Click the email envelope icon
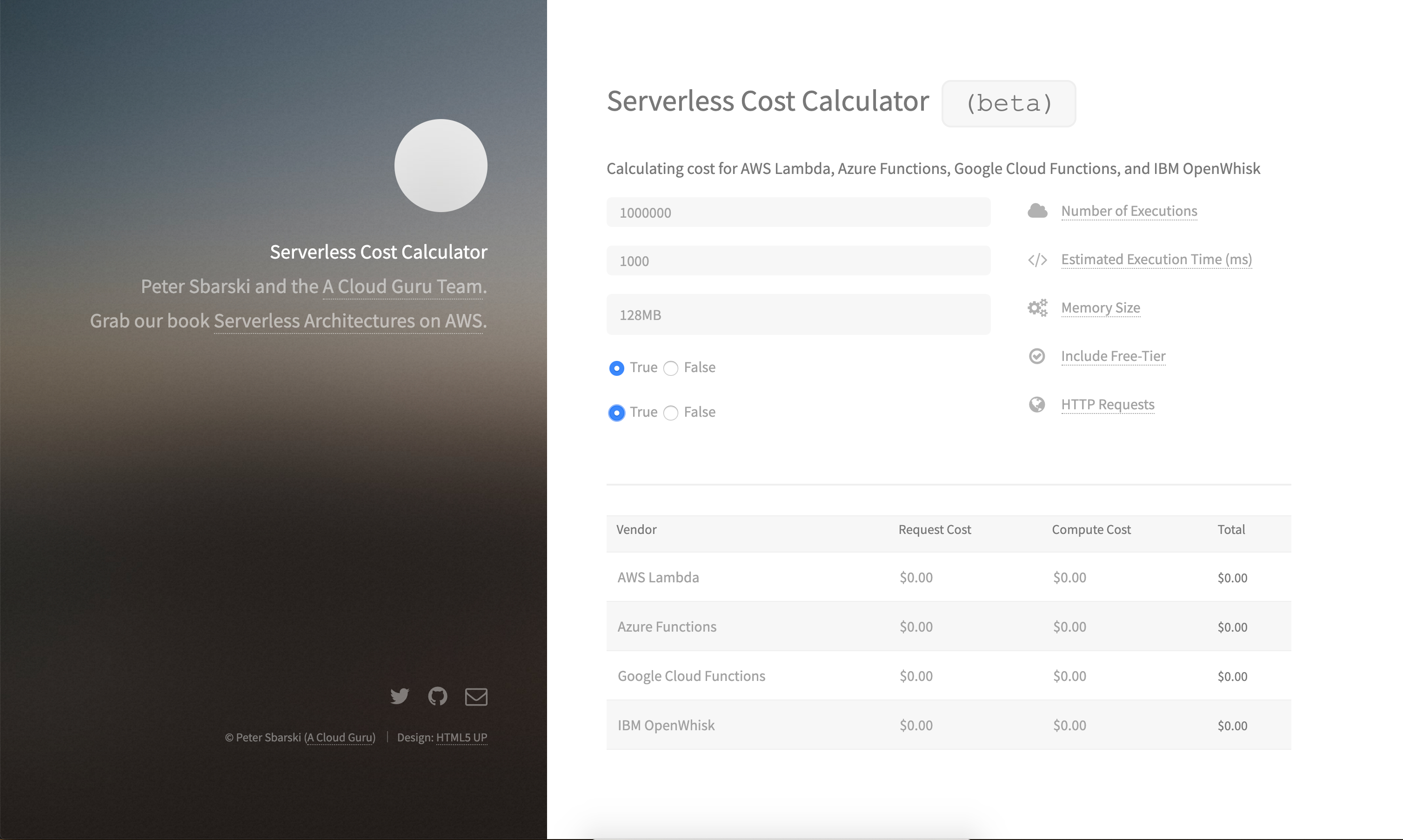 [x=476, y=697]
